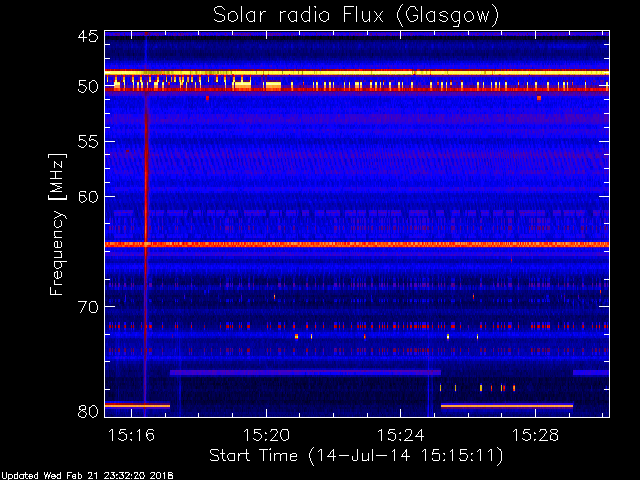
Task: Click the bright yellow emission band near 49 MHz
Action: click(357, 73)
